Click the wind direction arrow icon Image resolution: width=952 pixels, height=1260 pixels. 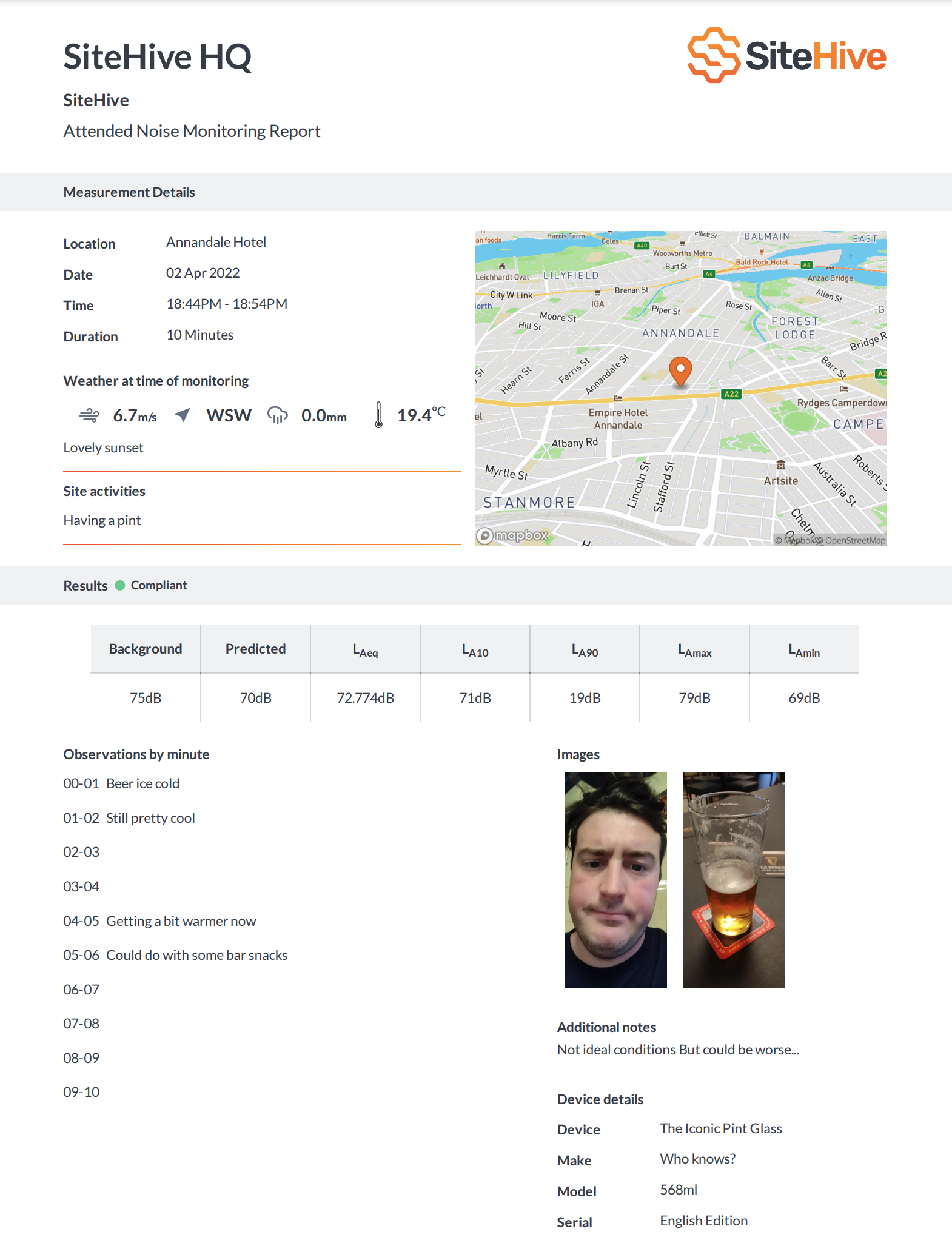[x=183, y=415]
